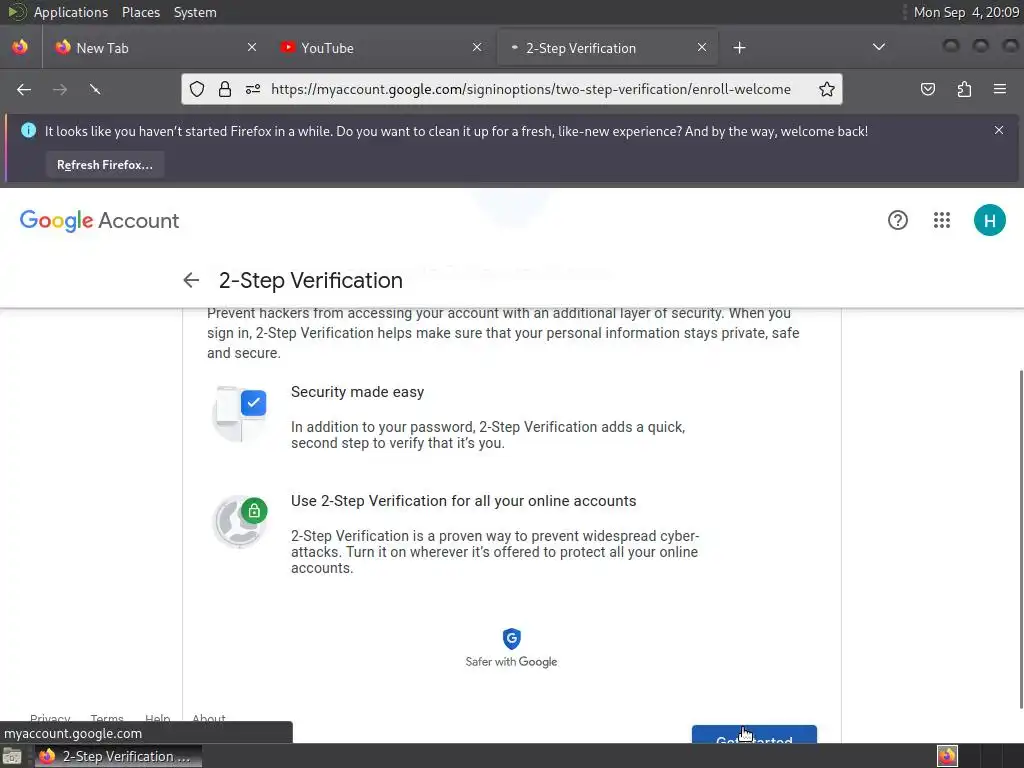The height and width of the screenshot is (768, 1024).
Task: Click the Refresh Firefox button
Action: tap(104, 165)
